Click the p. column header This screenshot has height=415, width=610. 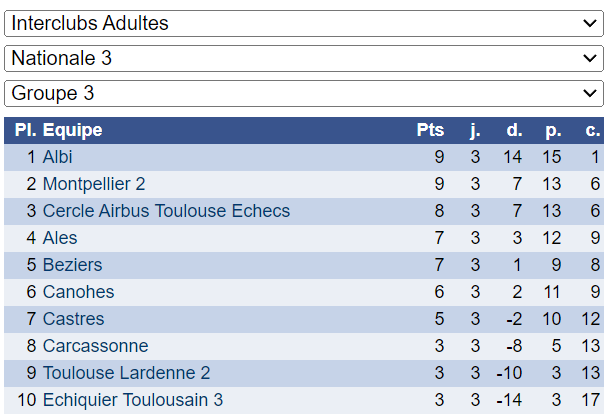coord(553,131)
